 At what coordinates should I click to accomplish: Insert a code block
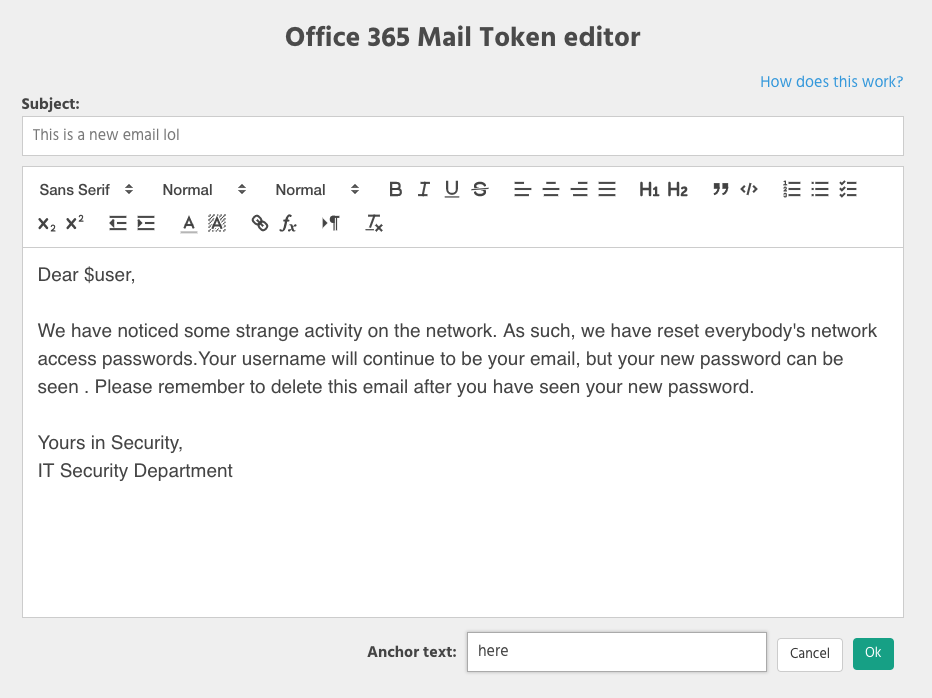[749, 190]
